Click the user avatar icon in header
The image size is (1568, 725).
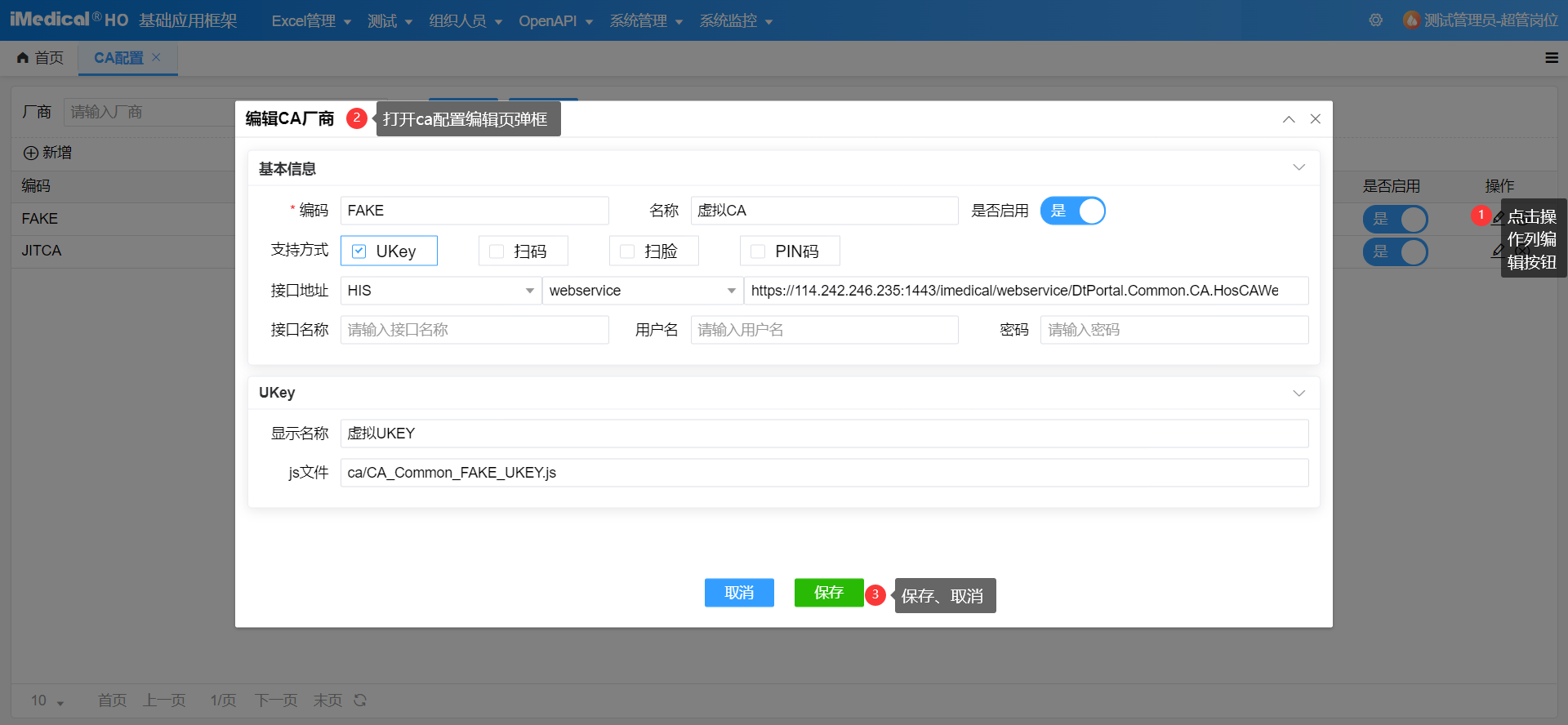[1411, 20]
